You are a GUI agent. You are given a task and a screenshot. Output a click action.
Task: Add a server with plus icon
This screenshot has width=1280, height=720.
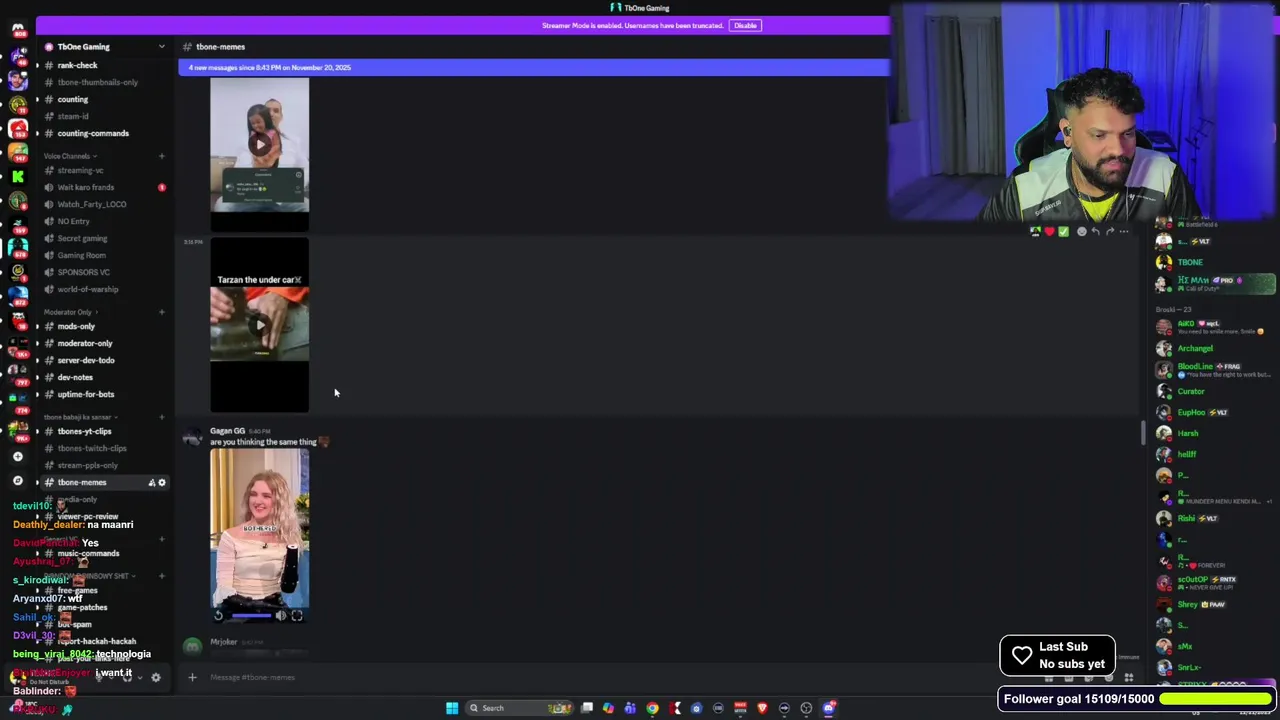tap(17, 456)
